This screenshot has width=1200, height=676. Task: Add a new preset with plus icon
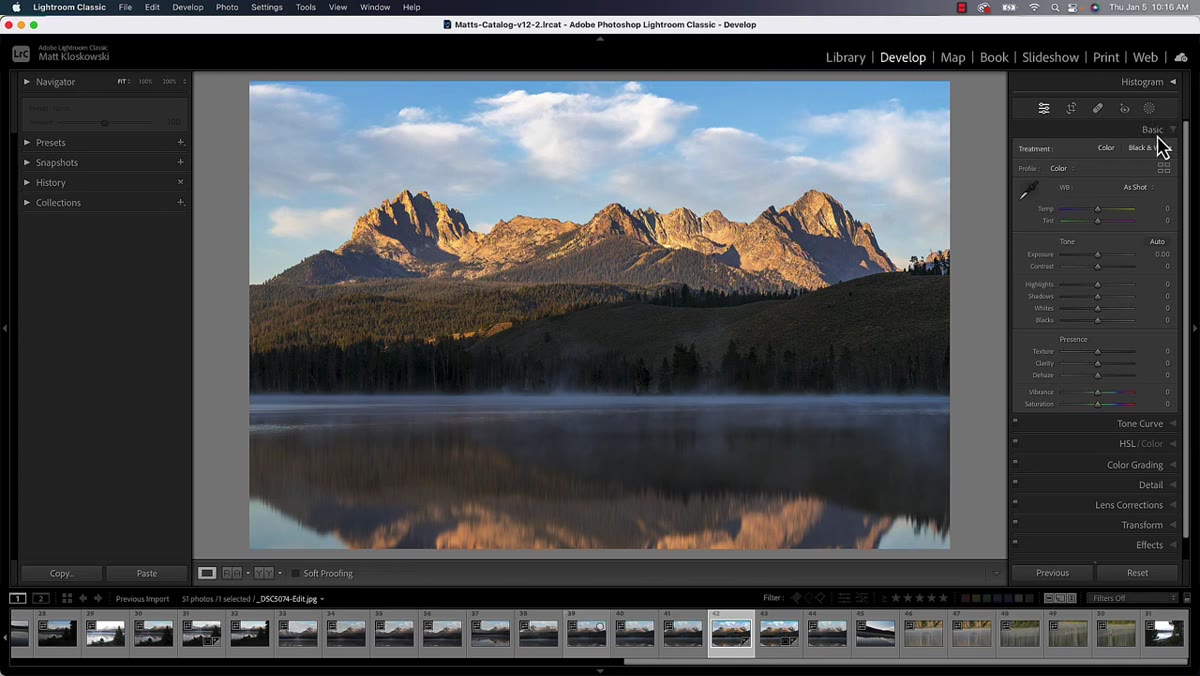point(181,142)
